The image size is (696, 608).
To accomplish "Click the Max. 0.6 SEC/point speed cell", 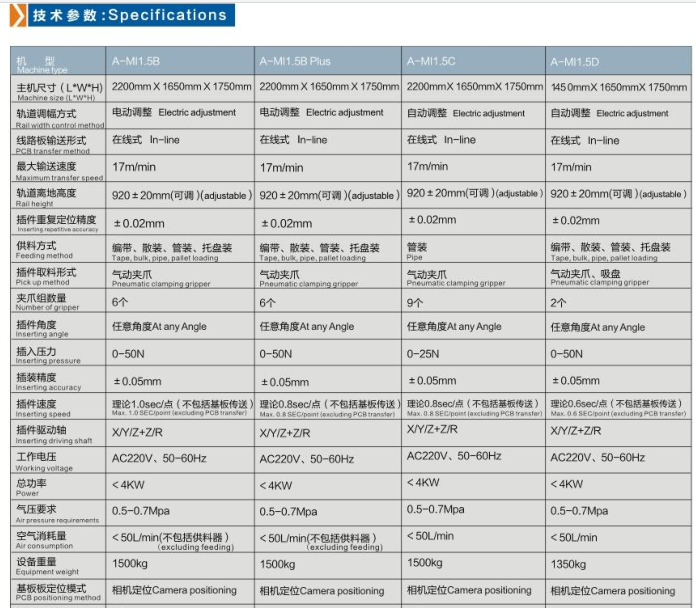I will coord(619,407).
